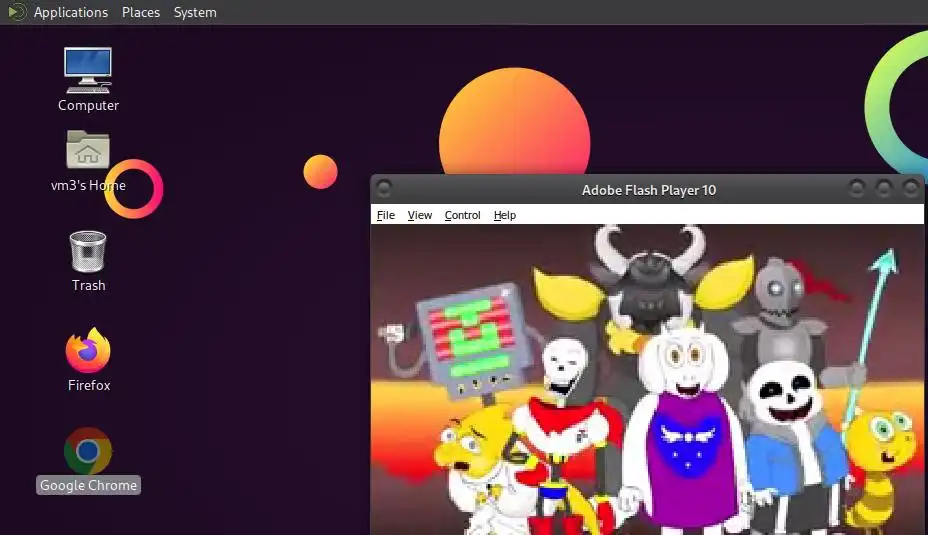The image size is (928, 535).
Task: Select the Trash desktop icon
Action: (88, 252)
